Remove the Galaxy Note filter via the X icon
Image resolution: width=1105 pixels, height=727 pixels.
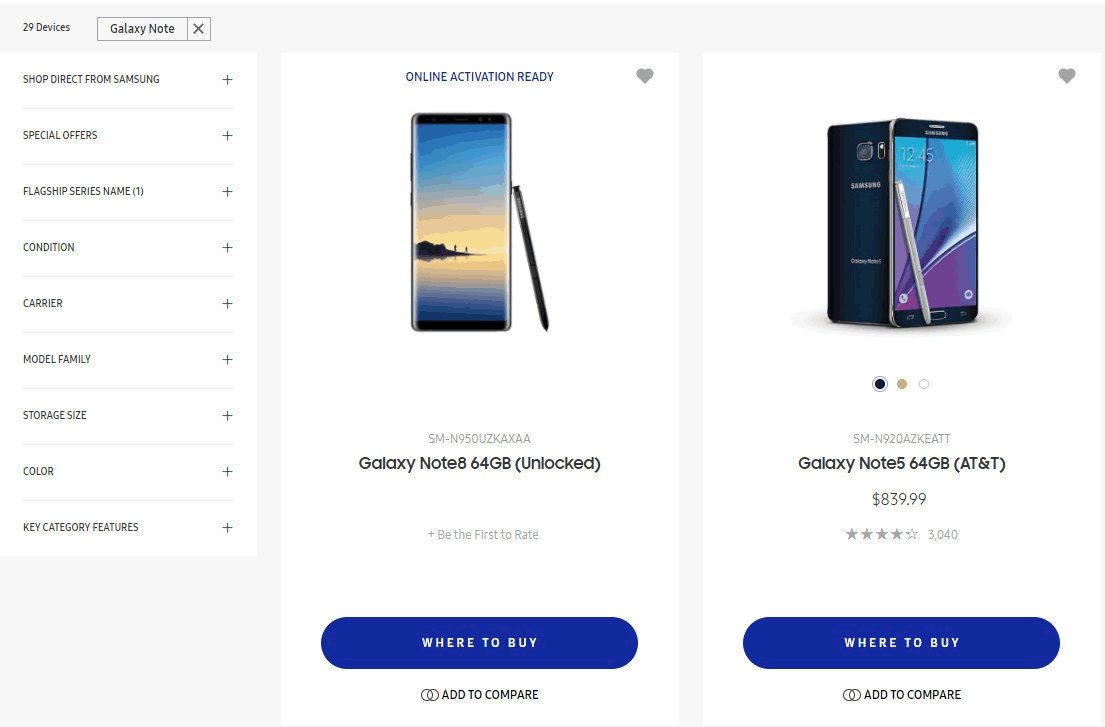point(198,28)
